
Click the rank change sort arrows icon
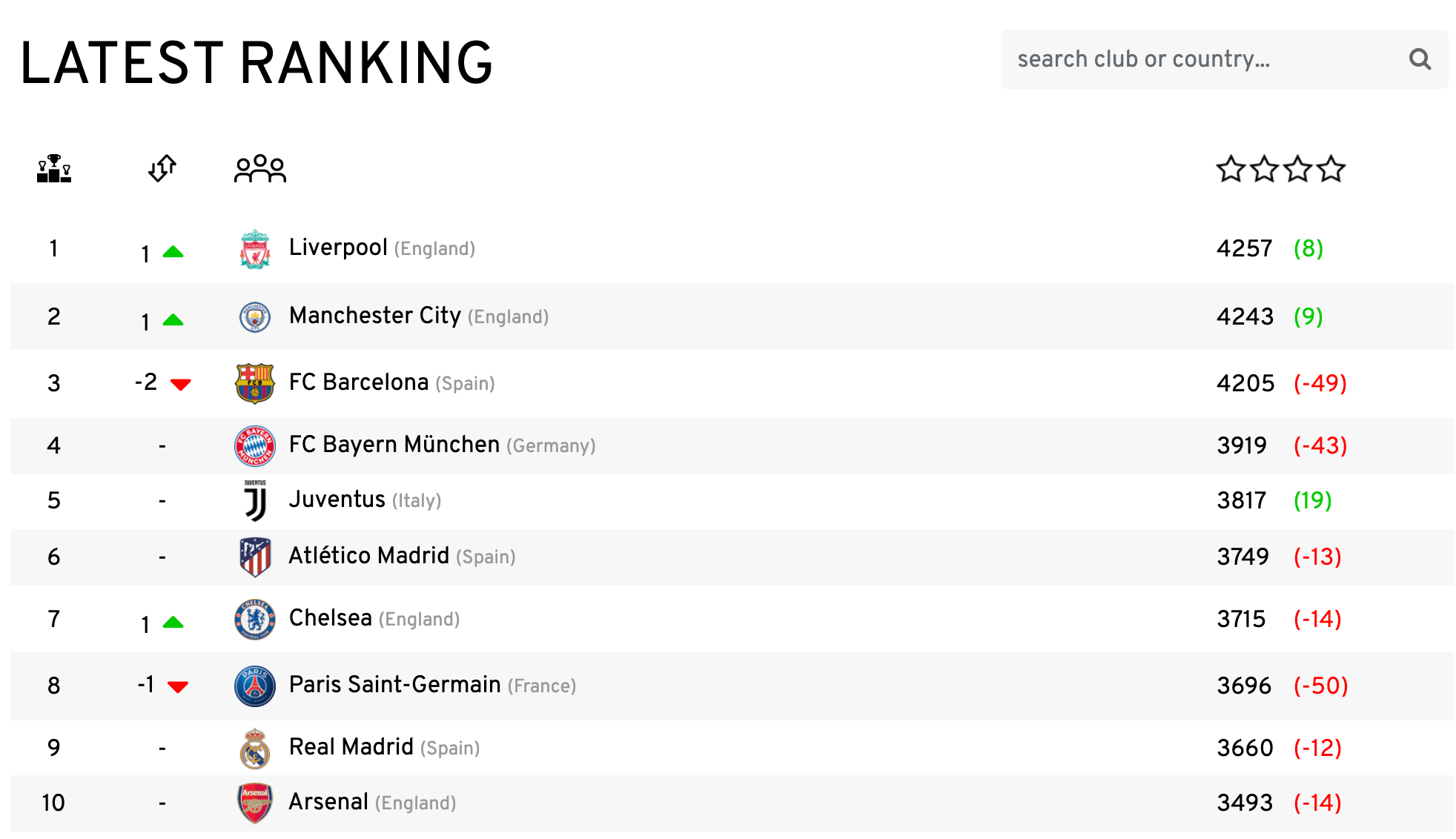pos(161,169)
